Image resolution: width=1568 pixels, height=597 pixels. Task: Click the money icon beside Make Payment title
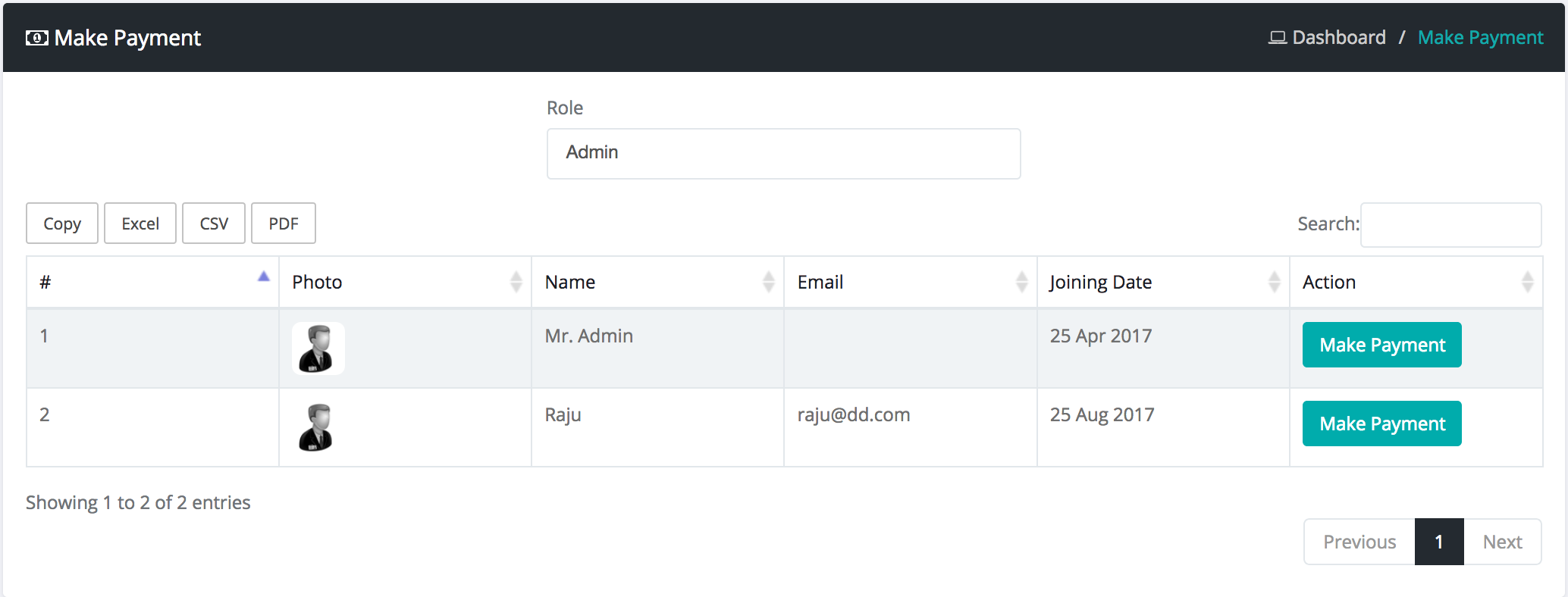(36, 38)
